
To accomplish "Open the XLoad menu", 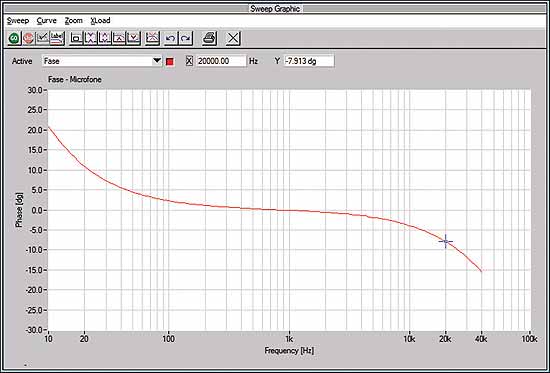I will coord(100,21).
